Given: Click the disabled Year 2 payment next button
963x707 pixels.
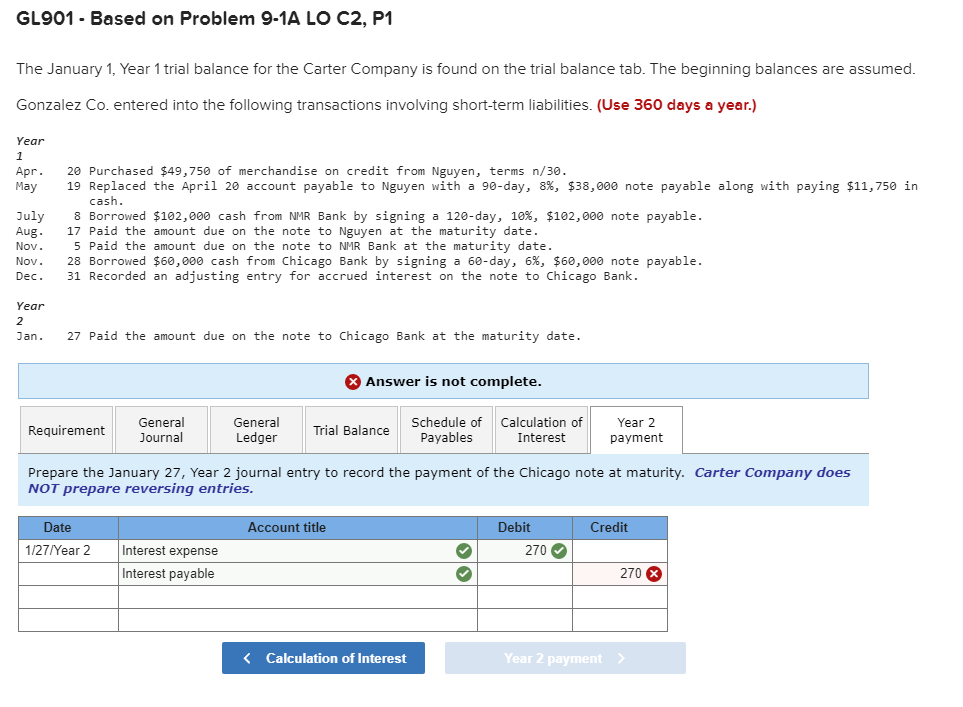Looking at the screenshot, I should (565, 658).
